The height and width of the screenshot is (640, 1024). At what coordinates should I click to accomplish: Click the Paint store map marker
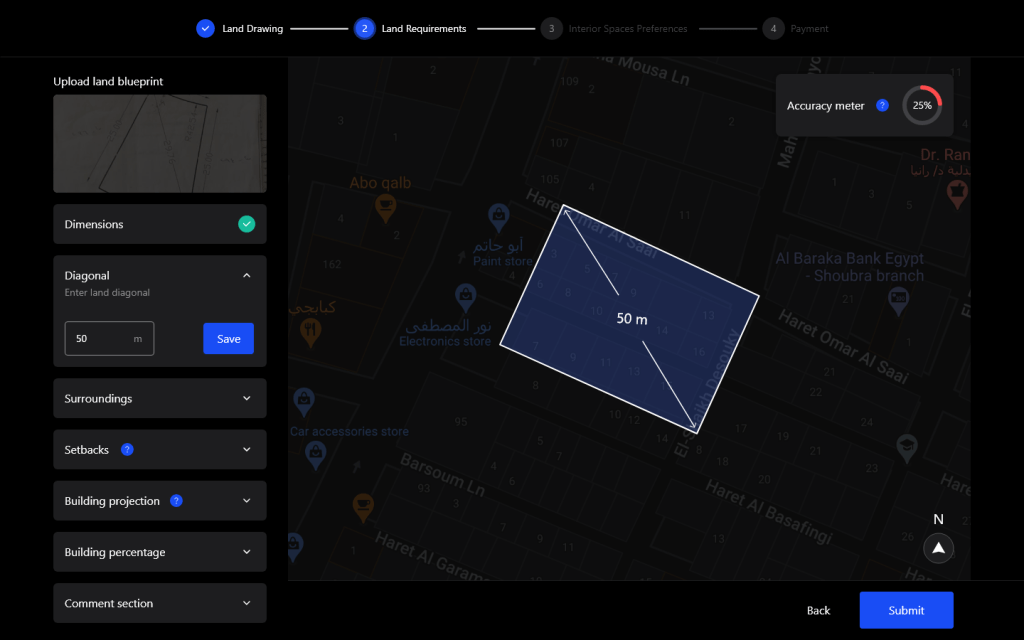click(499, 214)
